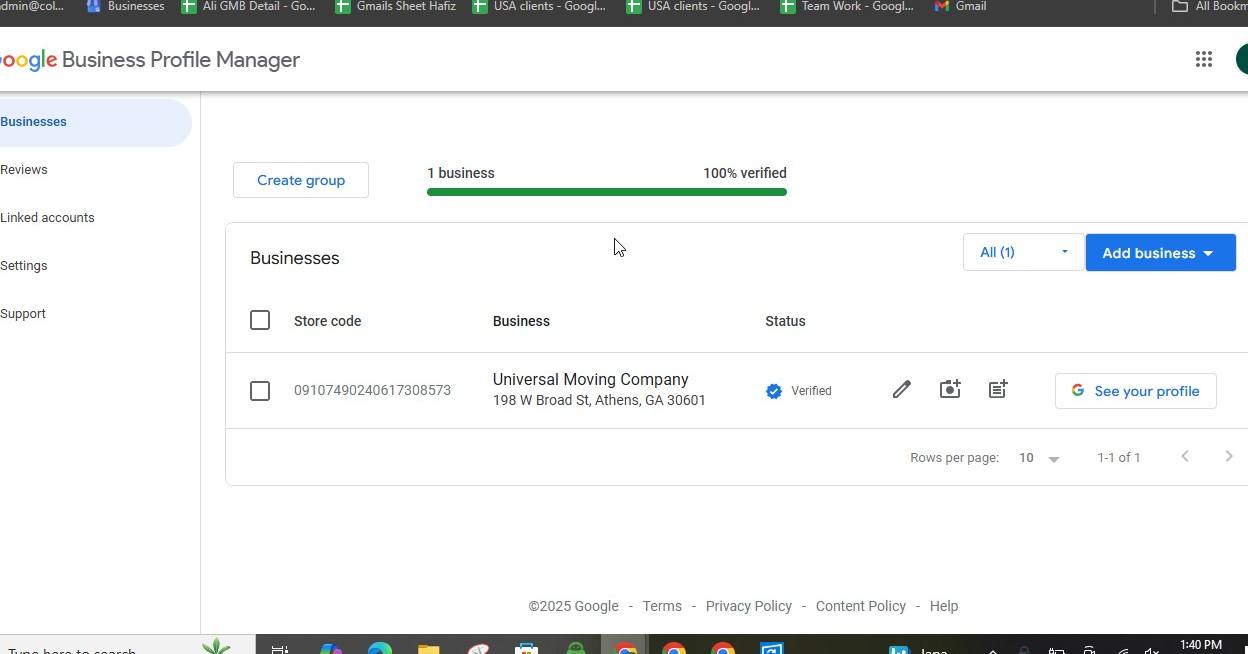Viewport: 1248px width, 654px height.
Task: Click the 1-1 of 1 pagination text
Action: coord(1119,457)
